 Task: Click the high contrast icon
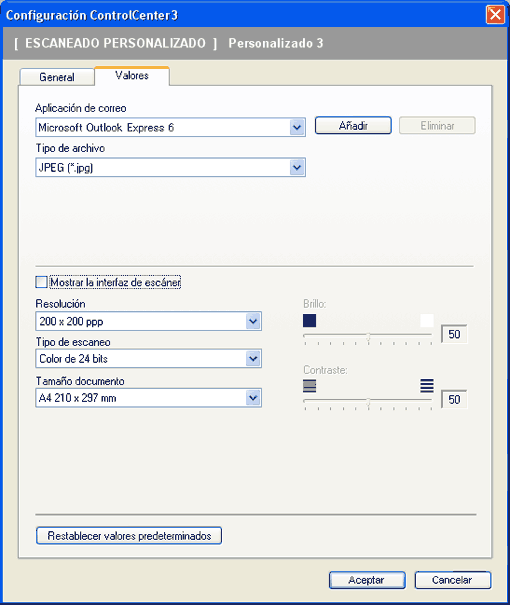pos(427,386)
